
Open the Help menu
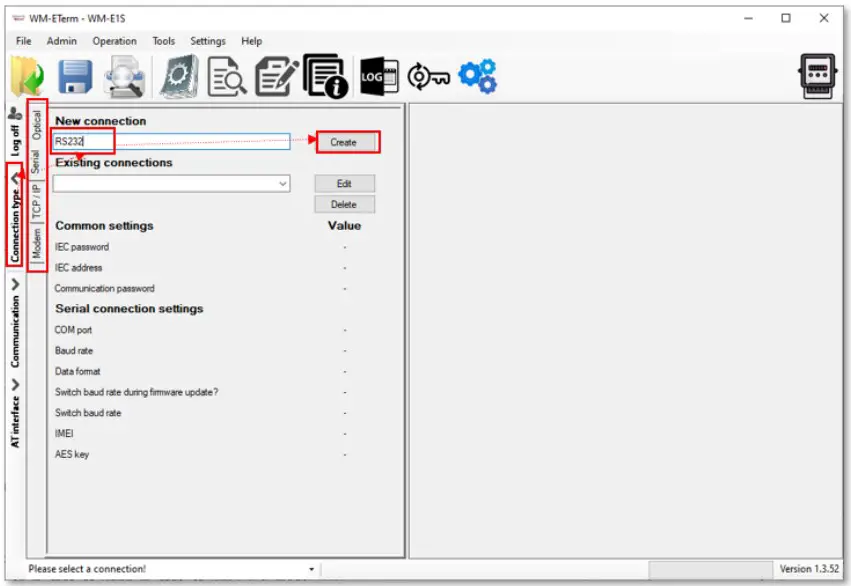251,41
